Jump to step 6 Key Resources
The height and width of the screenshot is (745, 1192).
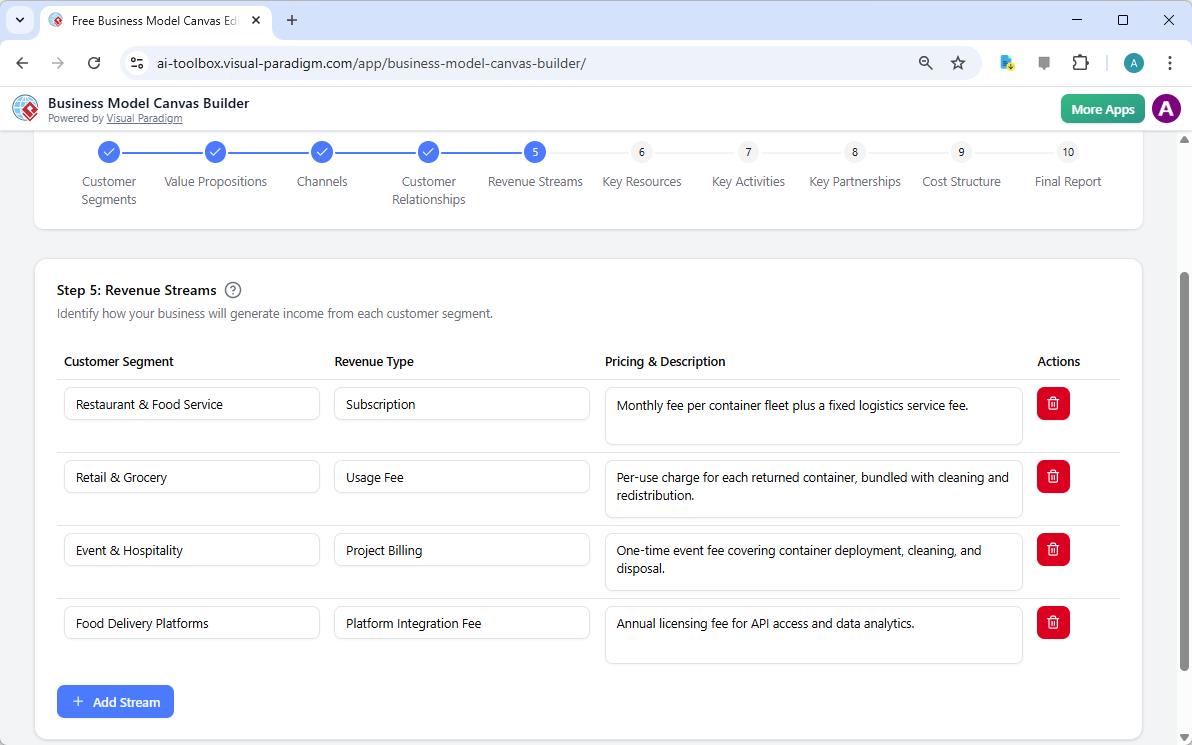(641, 152)
